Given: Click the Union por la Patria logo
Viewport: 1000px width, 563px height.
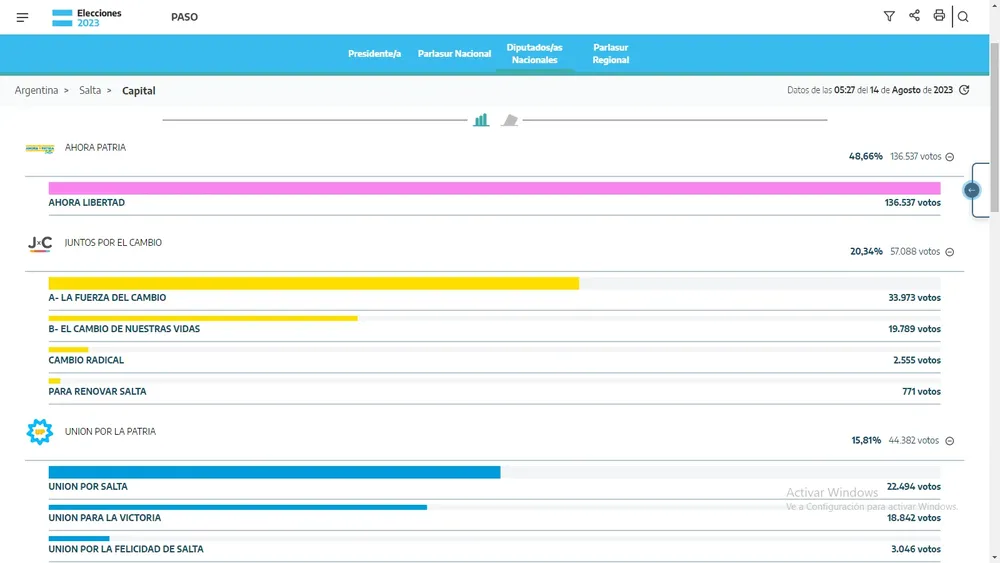Looking at the screenshot, I should [x=39, y=432].
